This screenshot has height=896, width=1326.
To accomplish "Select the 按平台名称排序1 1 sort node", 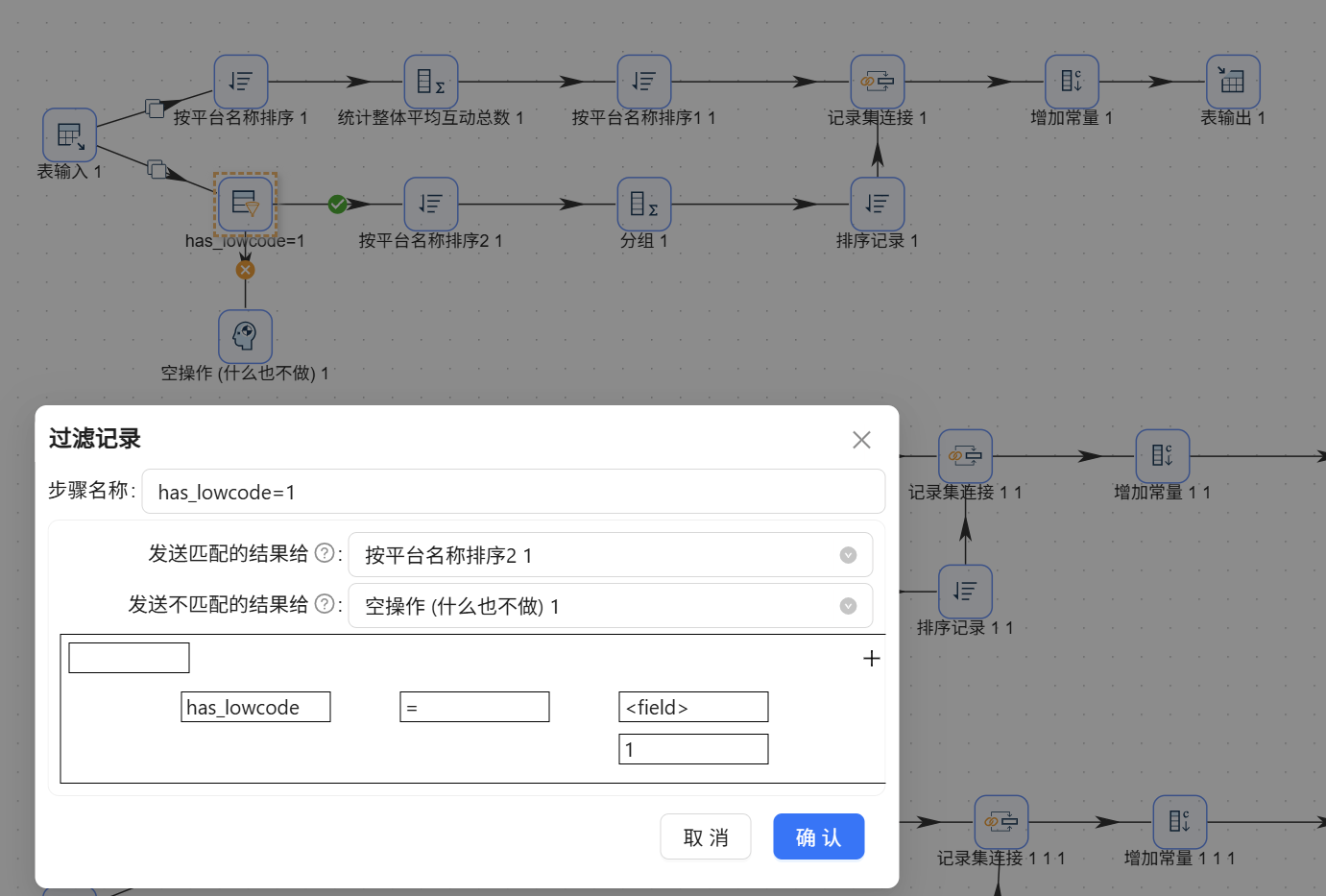I will click(x=643, y=82).
